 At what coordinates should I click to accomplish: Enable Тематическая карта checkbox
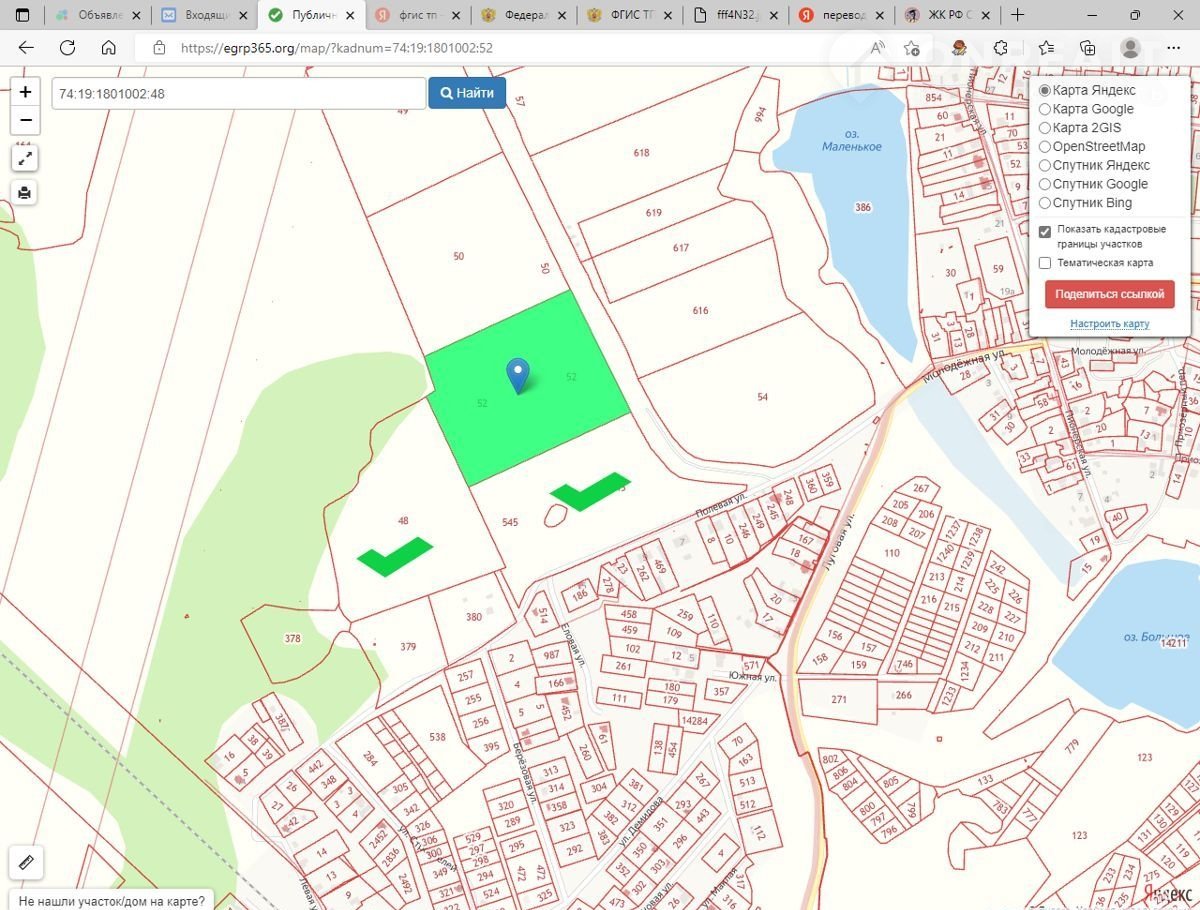[1045, 263]
